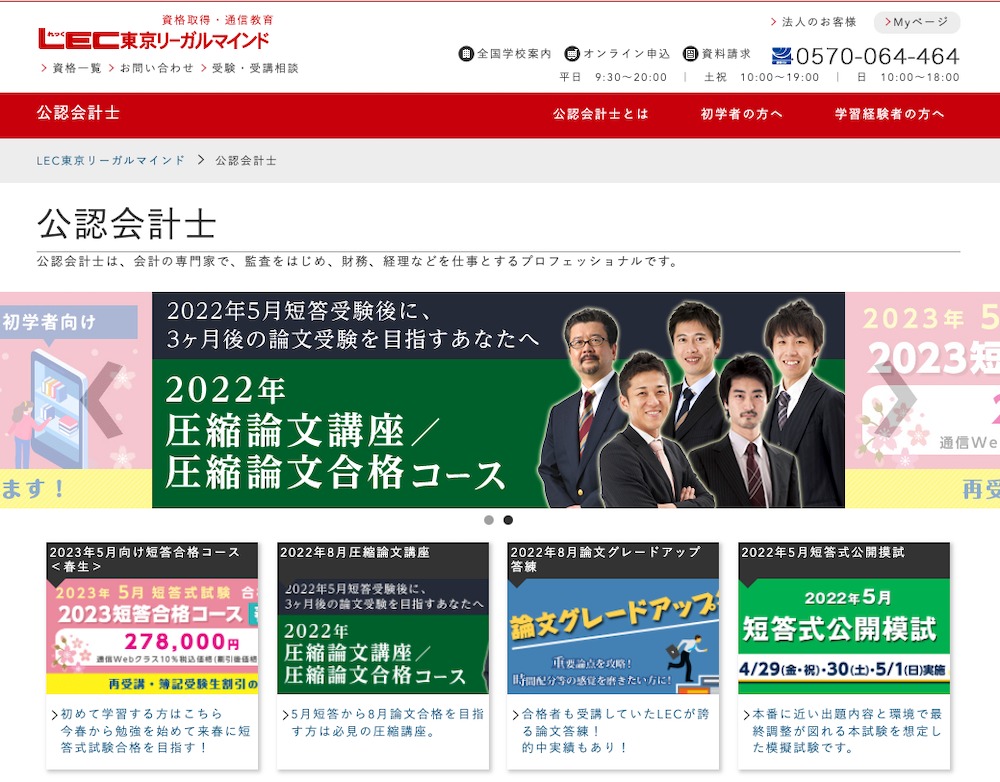
Task: Open 初学者の方へ menu item
Action: pyautogui.click(x=741, y=114)
